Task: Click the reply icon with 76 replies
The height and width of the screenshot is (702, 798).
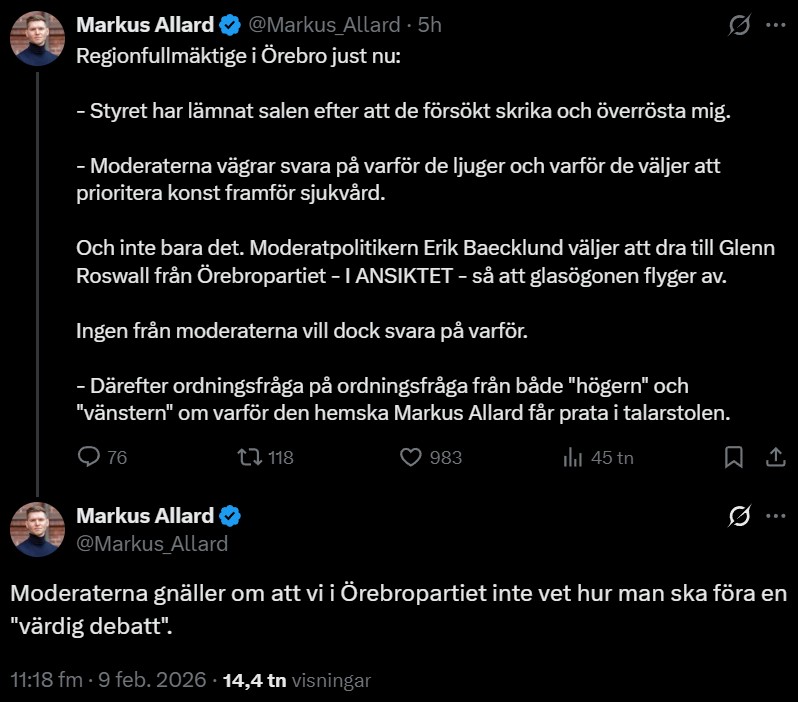Action: point(89,457)
